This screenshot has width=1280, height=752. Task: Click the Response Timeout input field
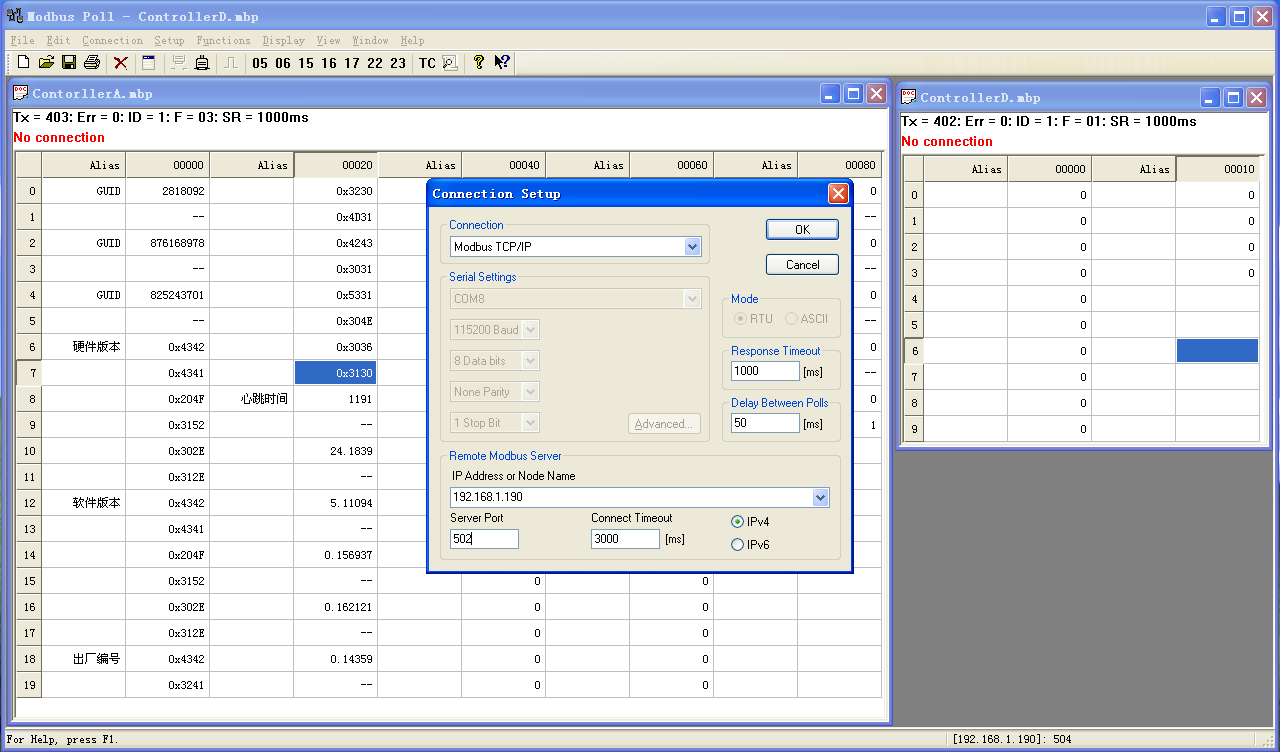[765, 371]
